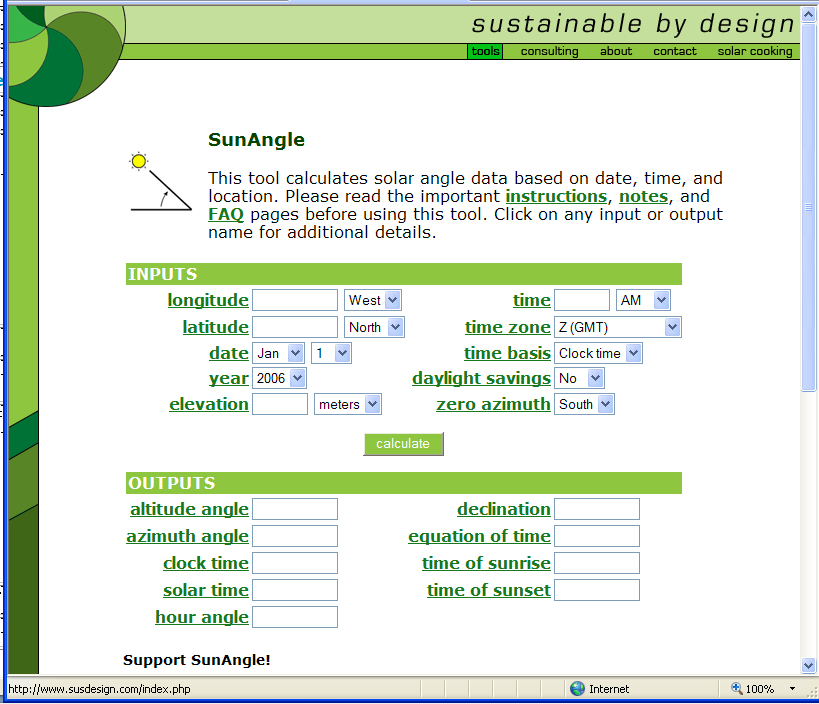Click the altitude angle link

click(x=189, y=509)
